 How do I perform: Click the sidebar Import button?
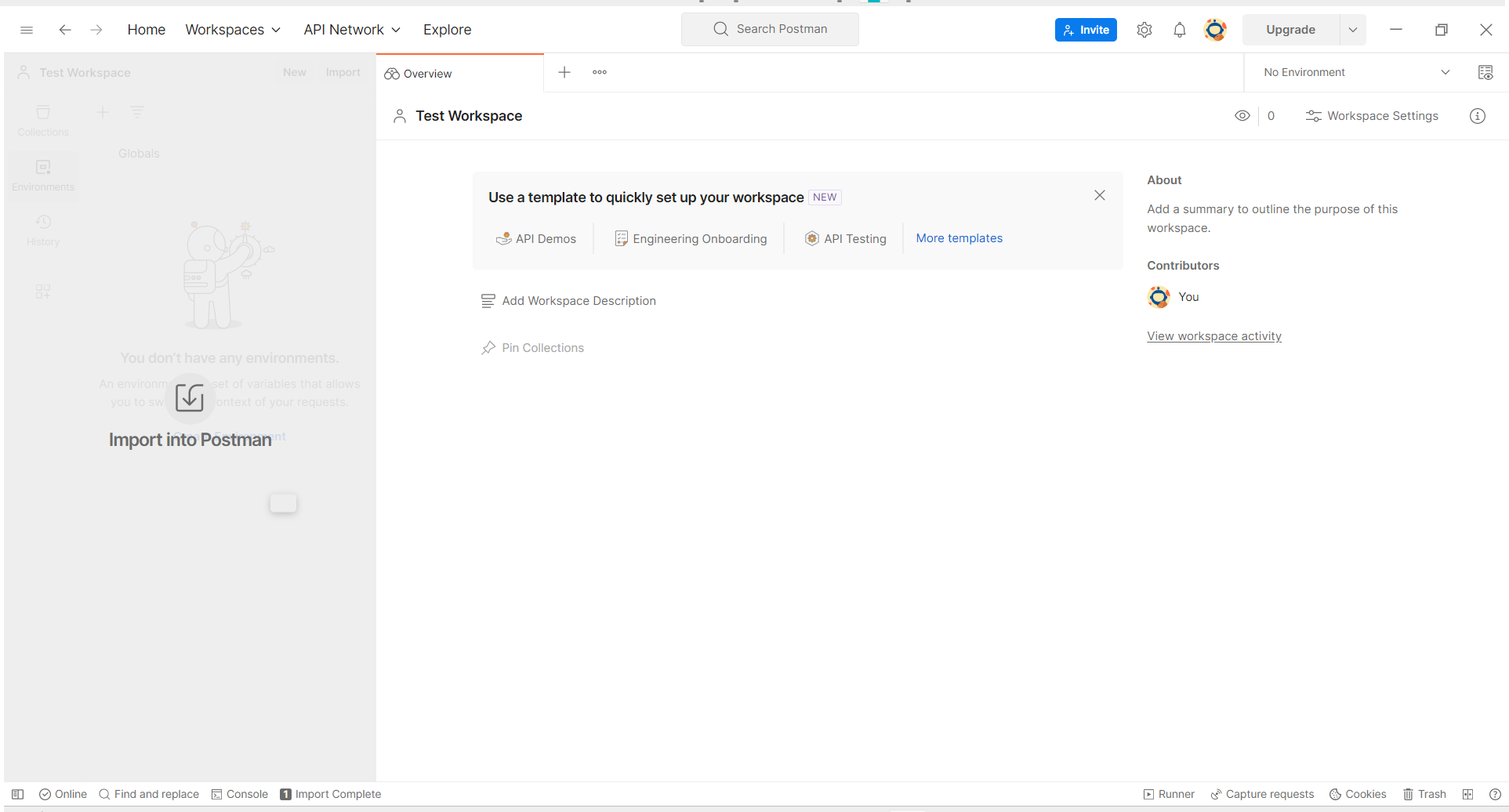tap(343, 72)
